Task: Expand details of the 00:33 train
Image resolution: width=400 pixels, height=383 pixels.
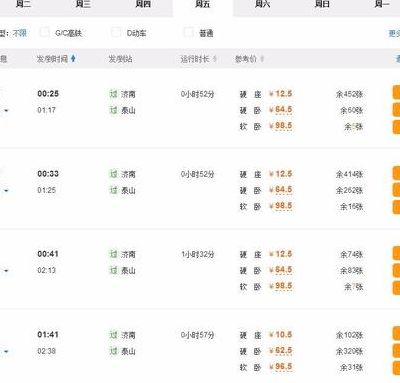Action: (x=6, y=191)
